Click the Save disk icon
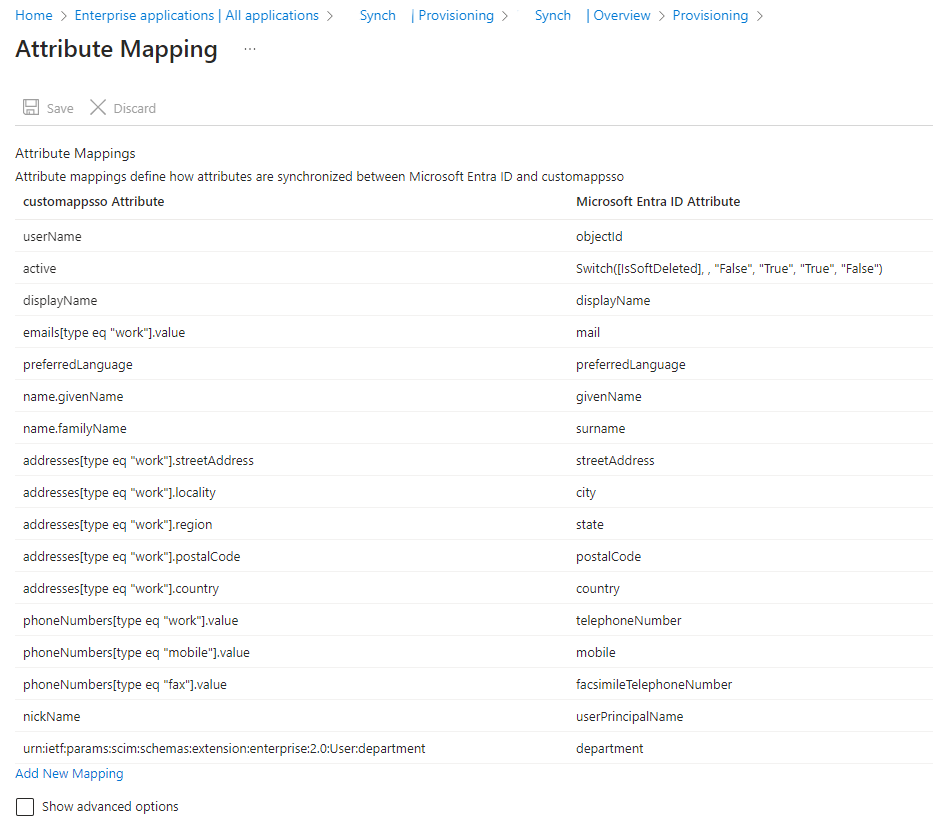Image resolution: width=933 pixels, height=832 pixels. click(31, 108)
